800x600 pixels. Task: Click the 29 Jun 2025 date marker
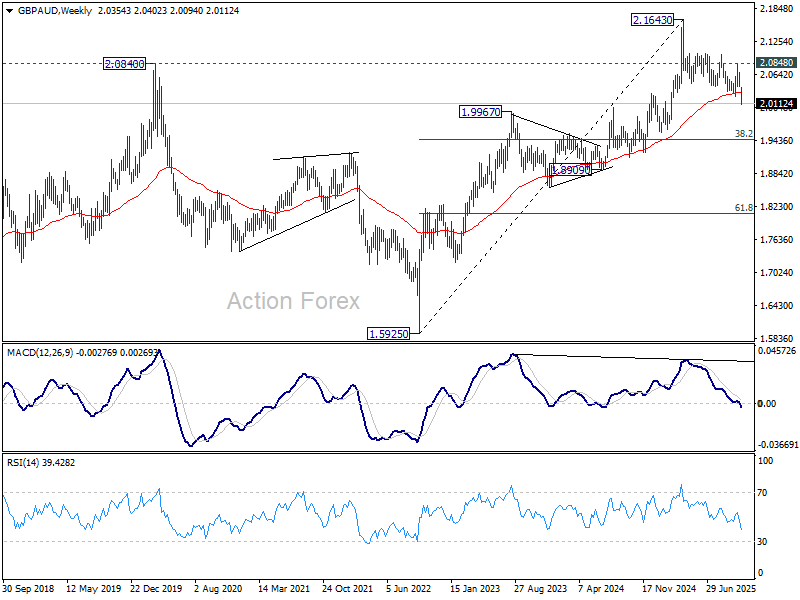[728, 588]
